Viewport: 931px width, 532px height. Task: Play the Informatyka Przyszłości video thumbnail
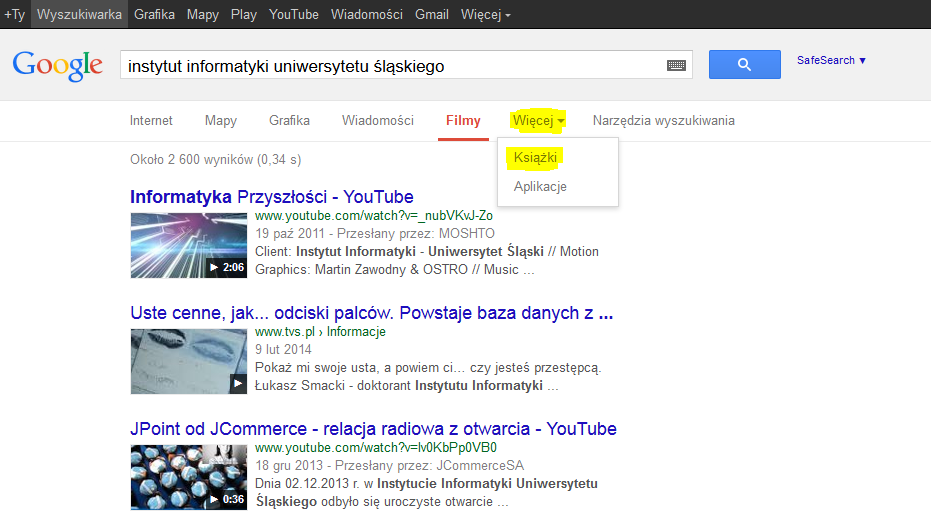(189, 245)
